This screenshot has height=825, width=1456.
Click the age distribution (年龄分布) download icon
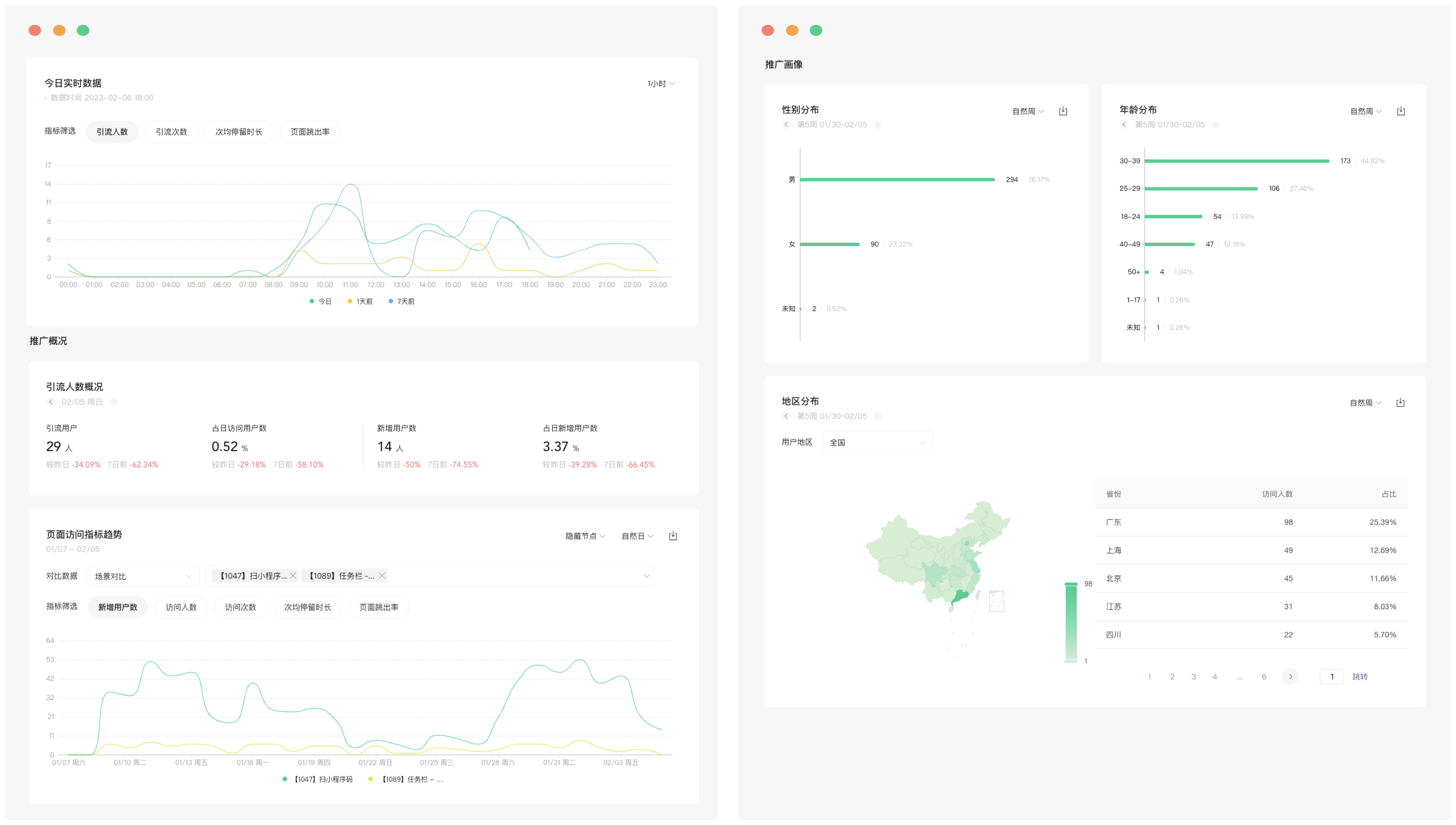(1401, 111)
